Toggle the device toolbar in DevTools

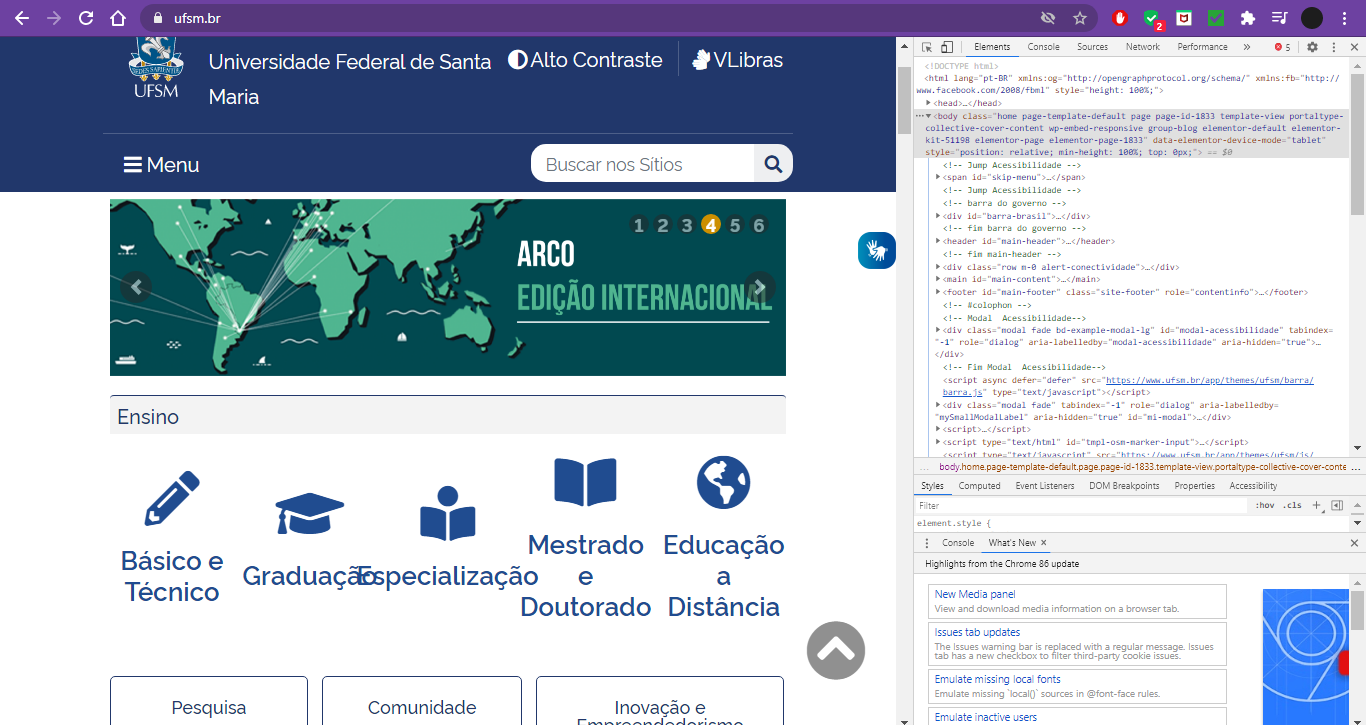tap(946, 47)
